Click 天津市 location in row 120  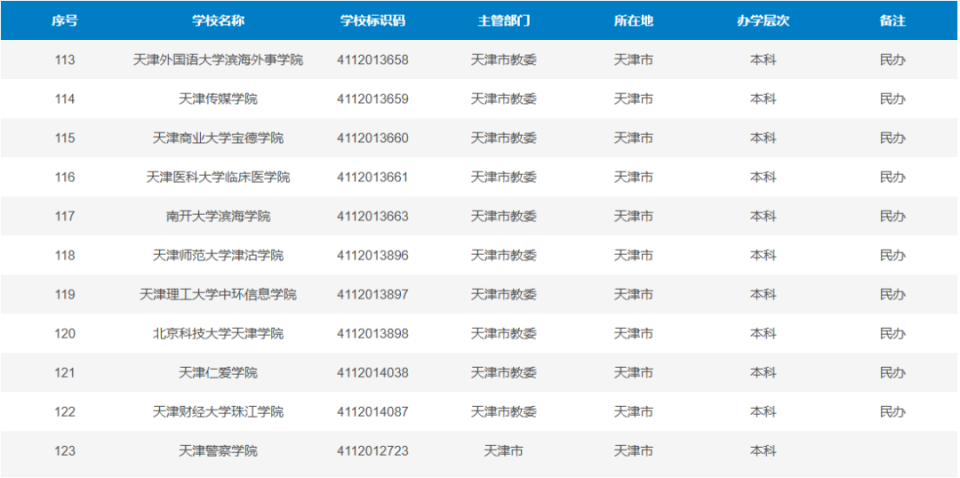[634, 334]
